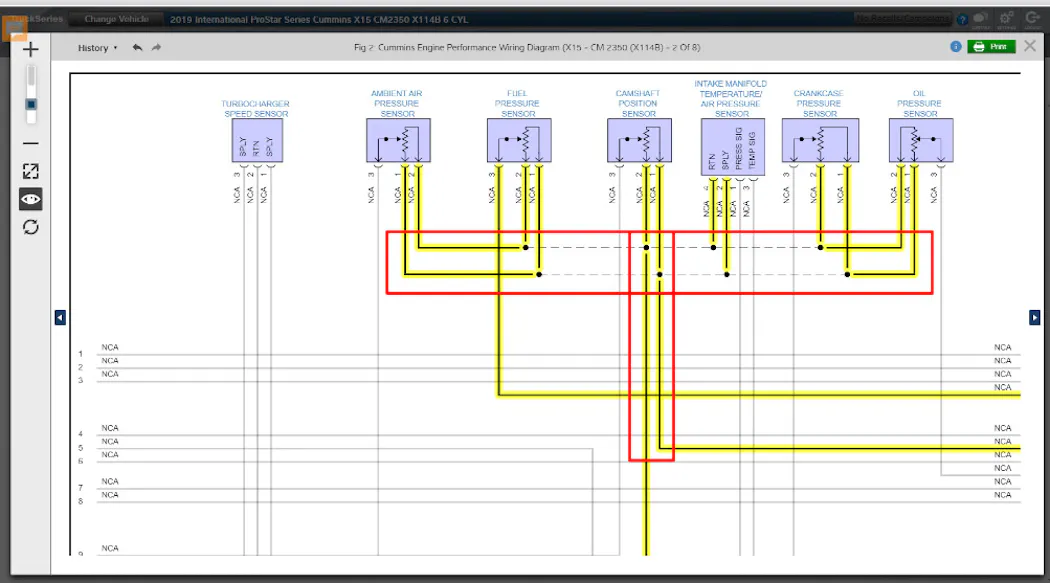Click the zoom in plus icon
Viewport: 1050px width, 583px height.
(31, 50)
